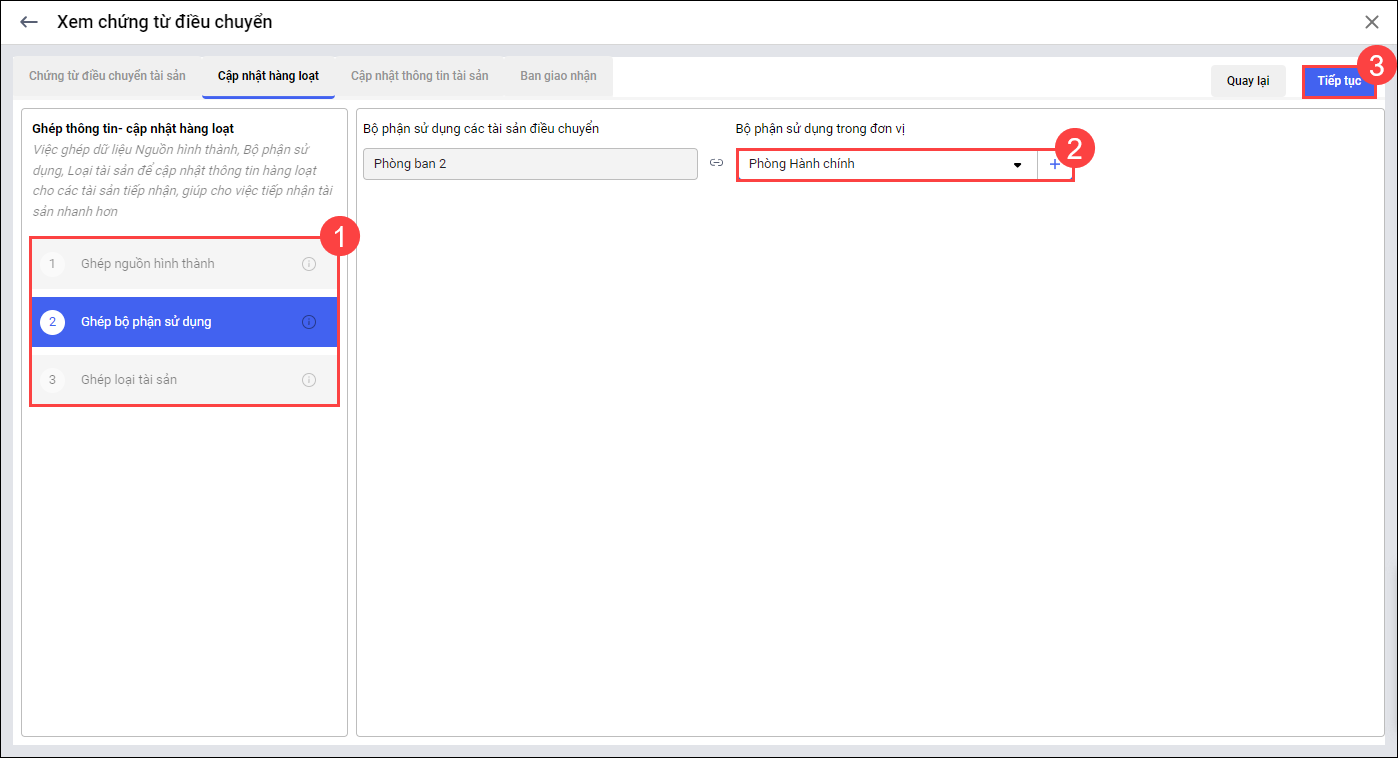Close the Xem chứng từ điều chuyển dialog
This screenshot has height=758, width=1398.
pyautogui.click(x=1371, y=22)
